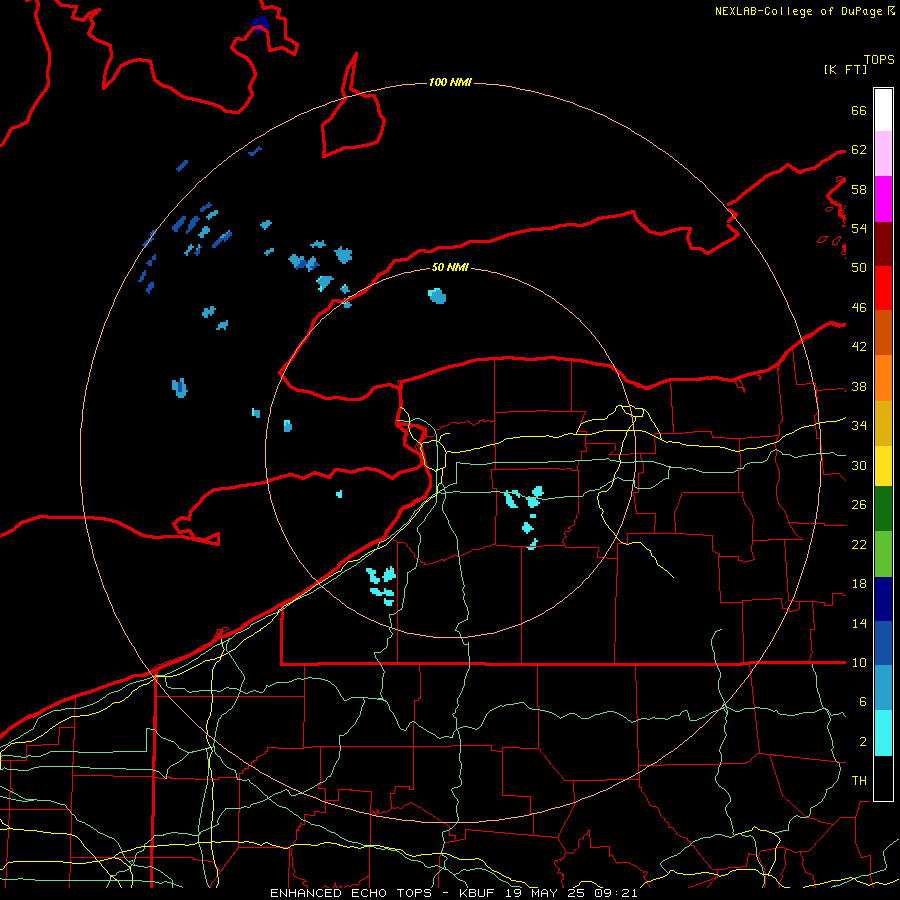Image resolution: width=900 pixels, height=900 pixels.
Task: Click the magenta swatch between 54 and 58
Action: (x=883, y=199)
